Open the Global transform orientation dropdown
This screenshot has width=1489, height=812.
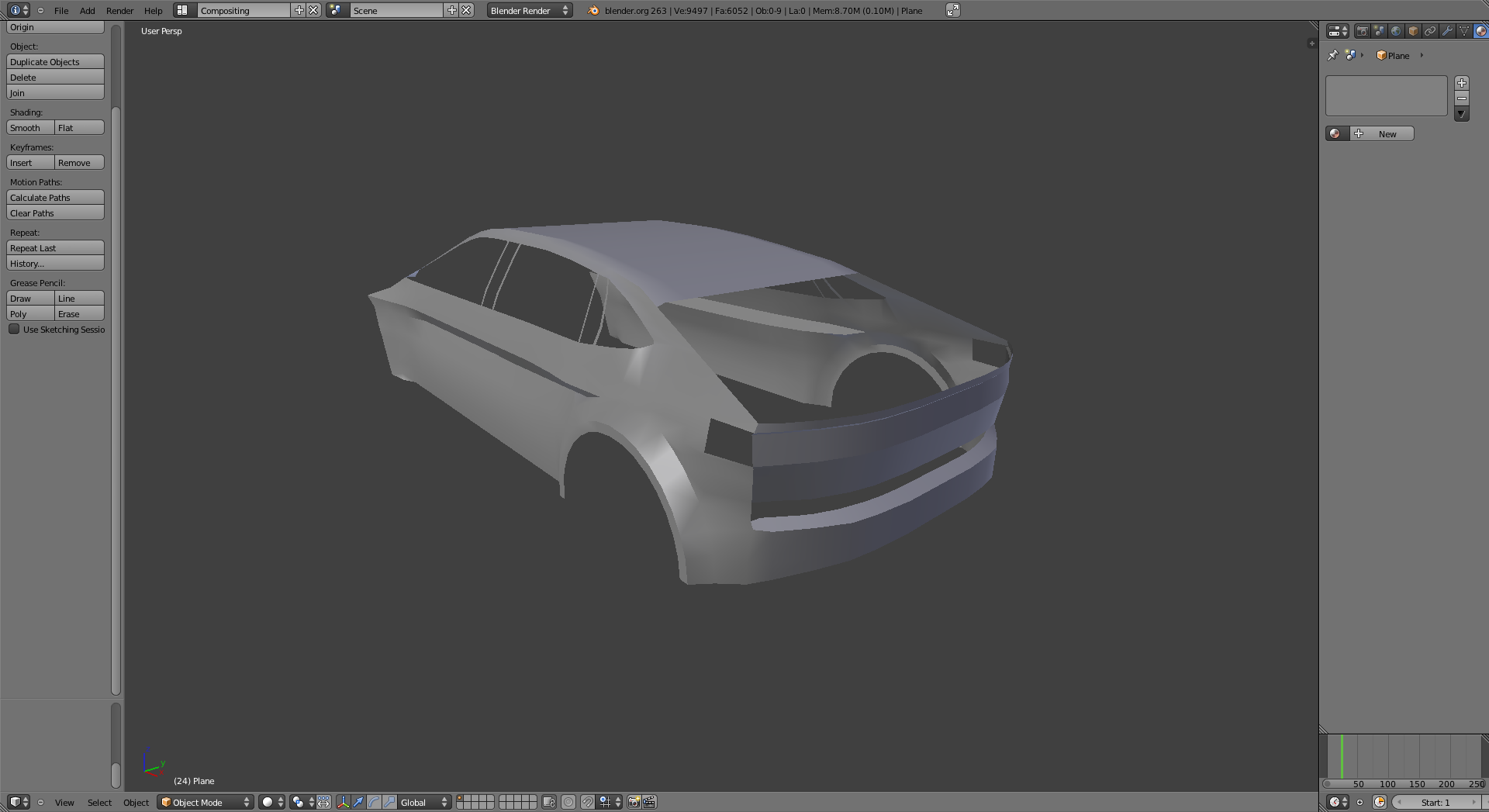coord(424,802)
